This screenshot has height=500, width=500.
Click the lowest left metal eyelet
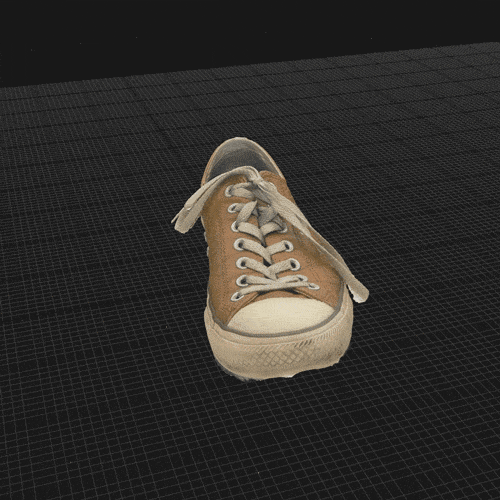(236, 296)
